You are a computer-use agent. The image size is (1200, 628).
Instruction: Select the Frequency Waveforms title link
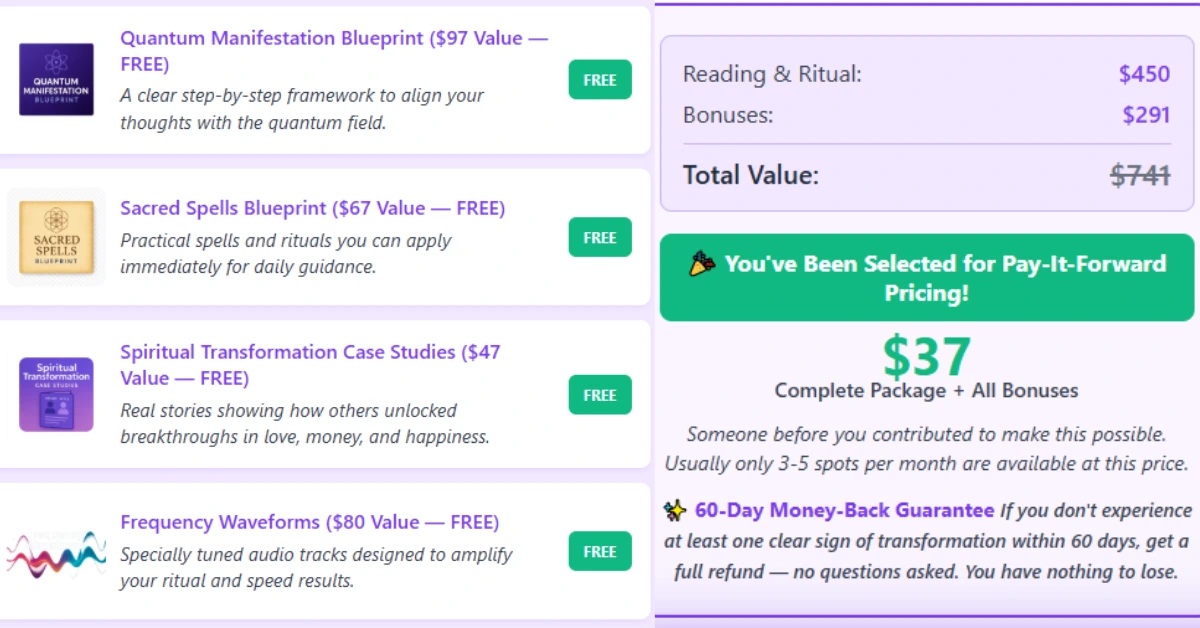[309, 522]
